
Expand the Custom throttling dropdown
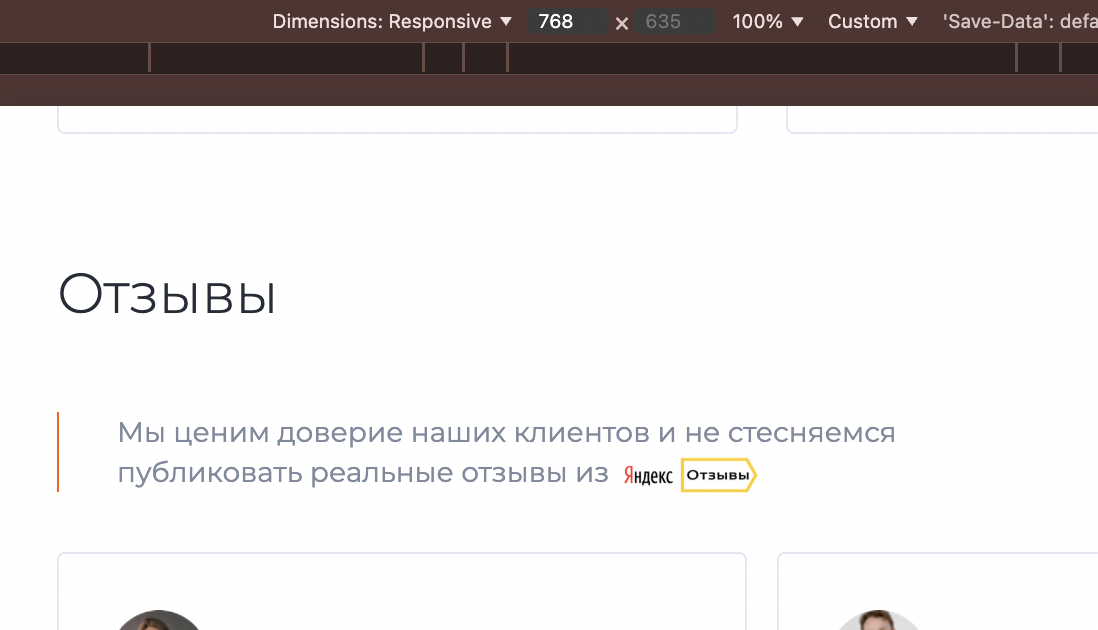872,21
